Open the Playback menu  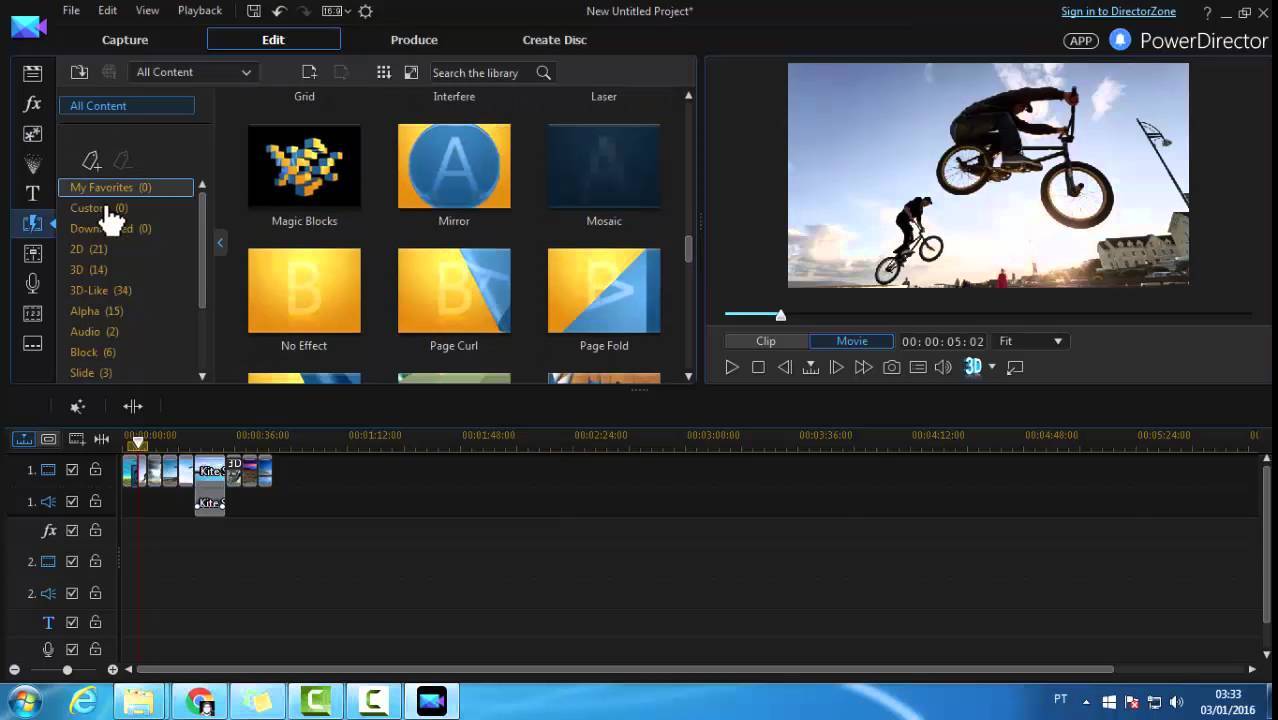pyautogui.click(x=200, y=10)
